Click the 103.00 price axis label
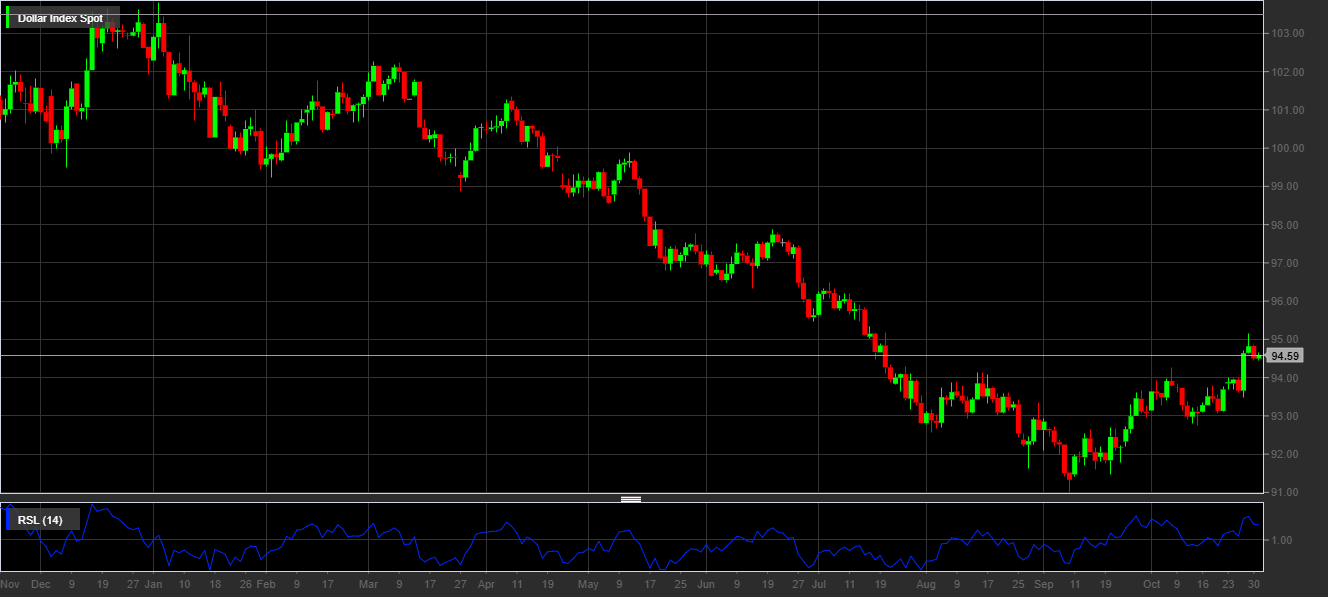 tap(1287, 34)
